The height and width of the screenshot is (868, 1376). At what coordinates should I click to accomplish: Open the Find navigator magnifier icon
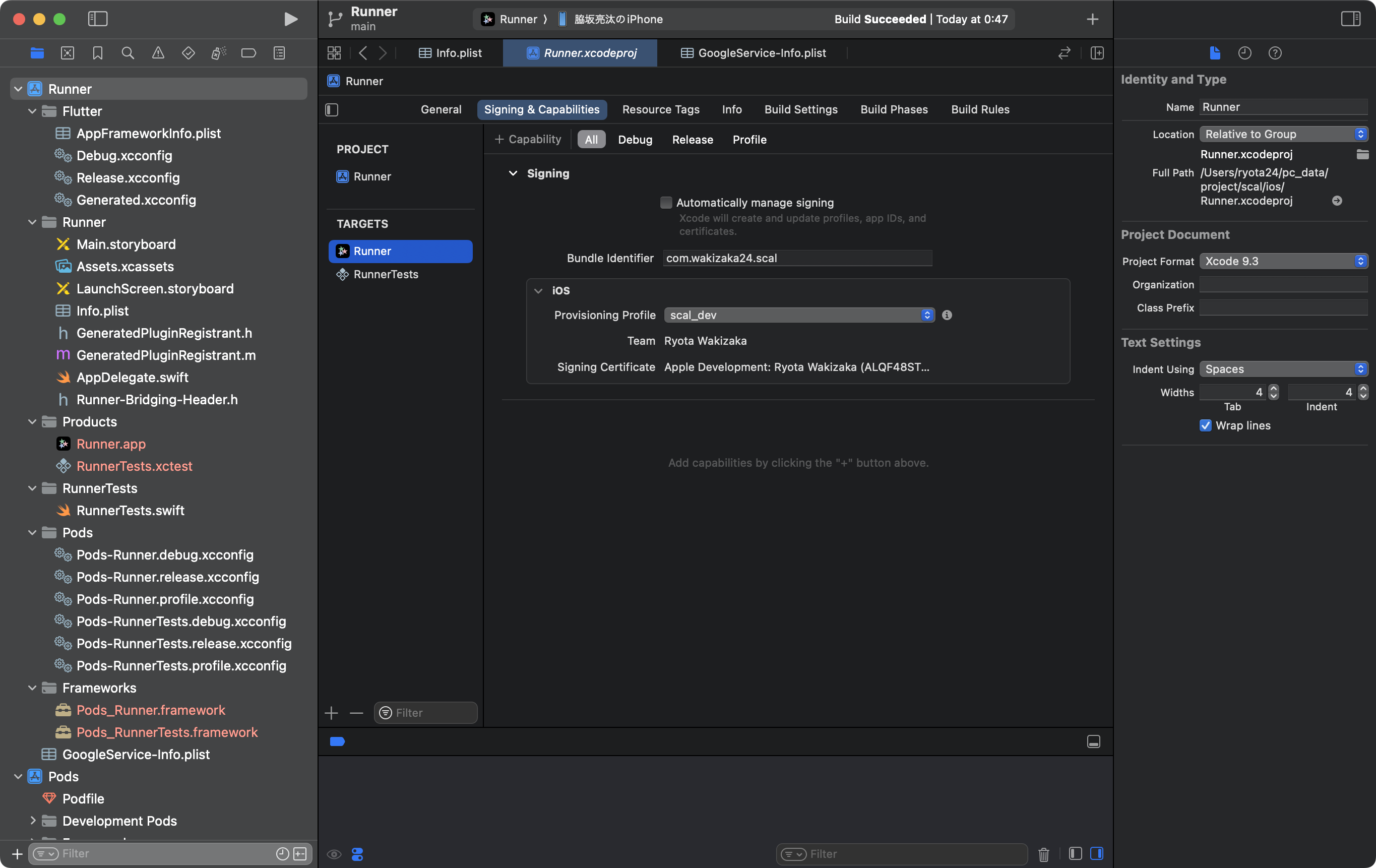pos(128,53)
